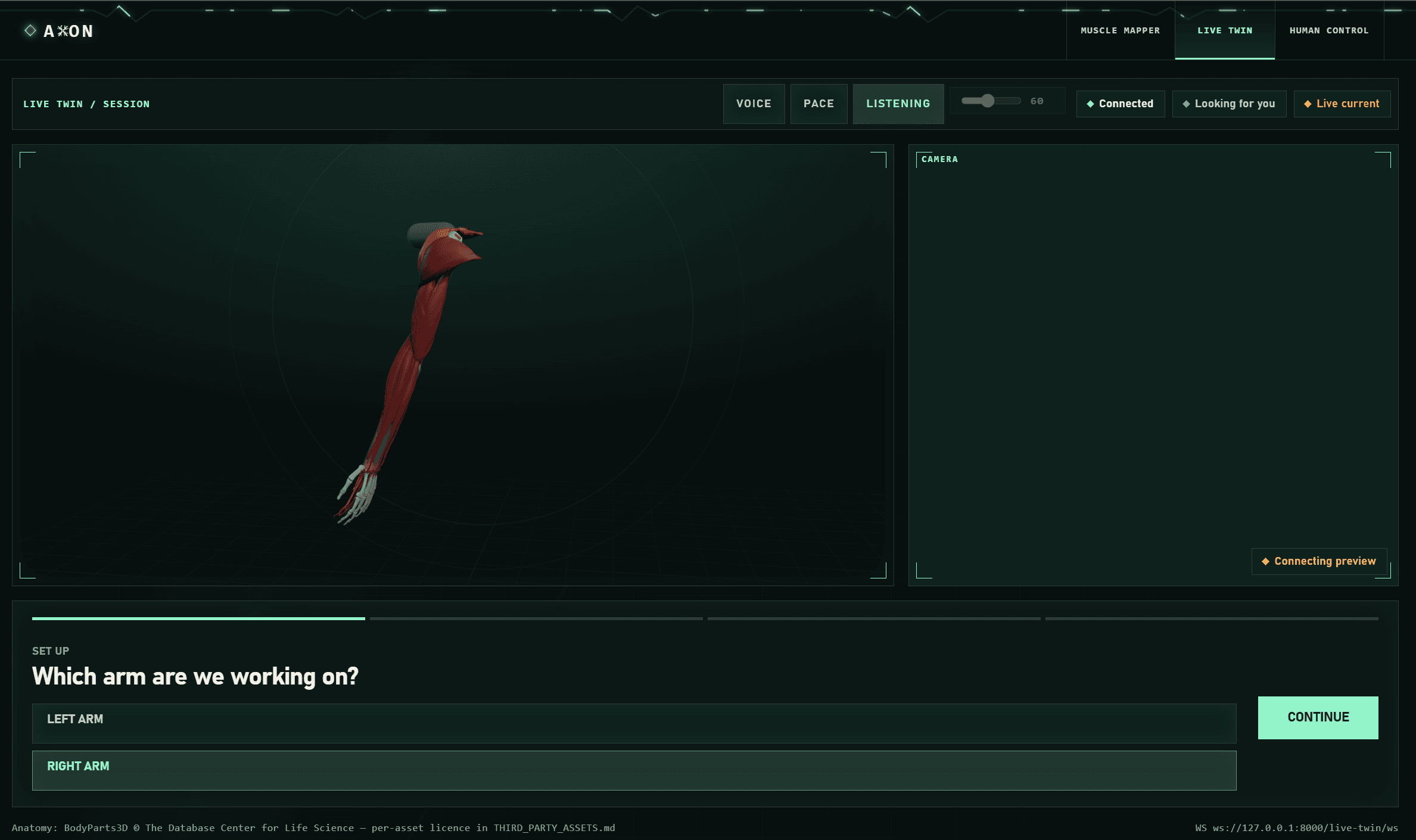Screen dimensions: 1416x840
Task: Click the AXON logo diamond icon
Action: 30,30
